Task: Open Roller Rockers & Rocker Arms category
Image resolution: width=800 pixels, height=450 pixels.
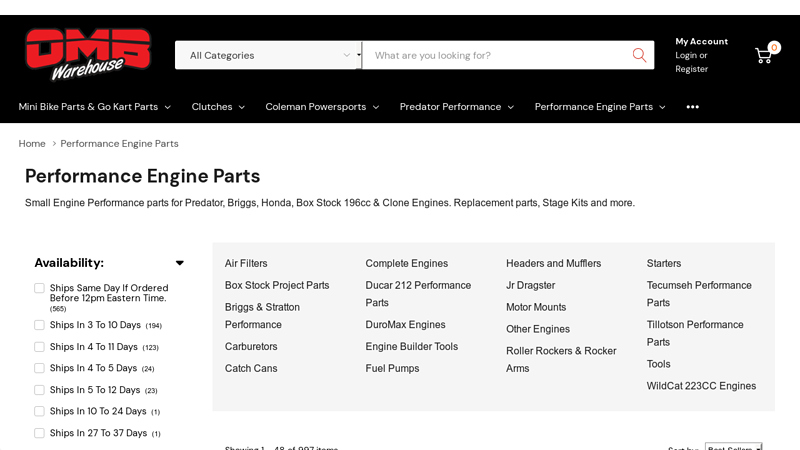Action: 561,360
